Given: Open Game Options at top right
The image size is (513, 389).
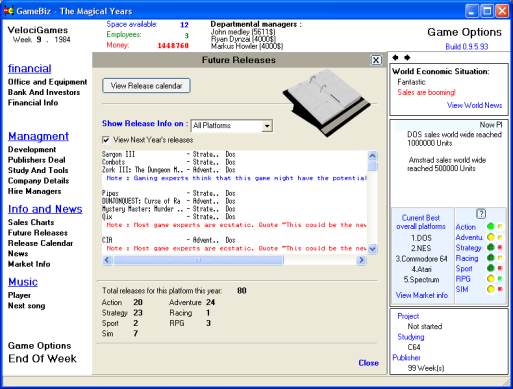Looking at the screenshot, I should [464, 32].
